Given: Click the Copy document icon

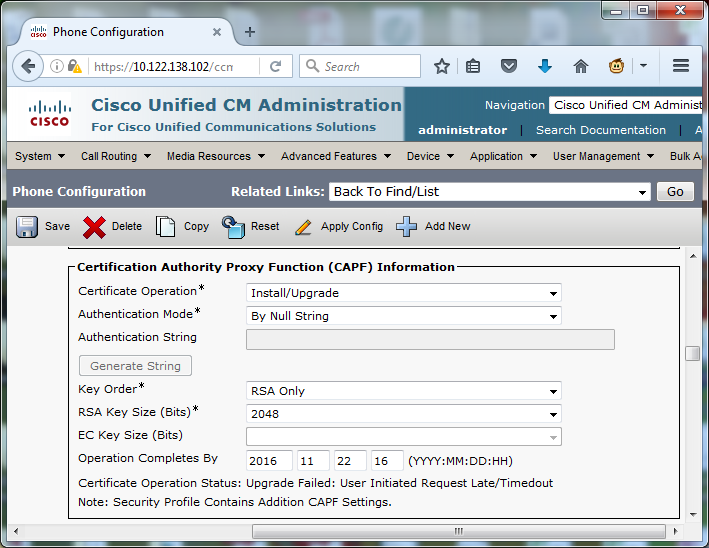Looking at the screenshot, I should (x=165, y=227).
